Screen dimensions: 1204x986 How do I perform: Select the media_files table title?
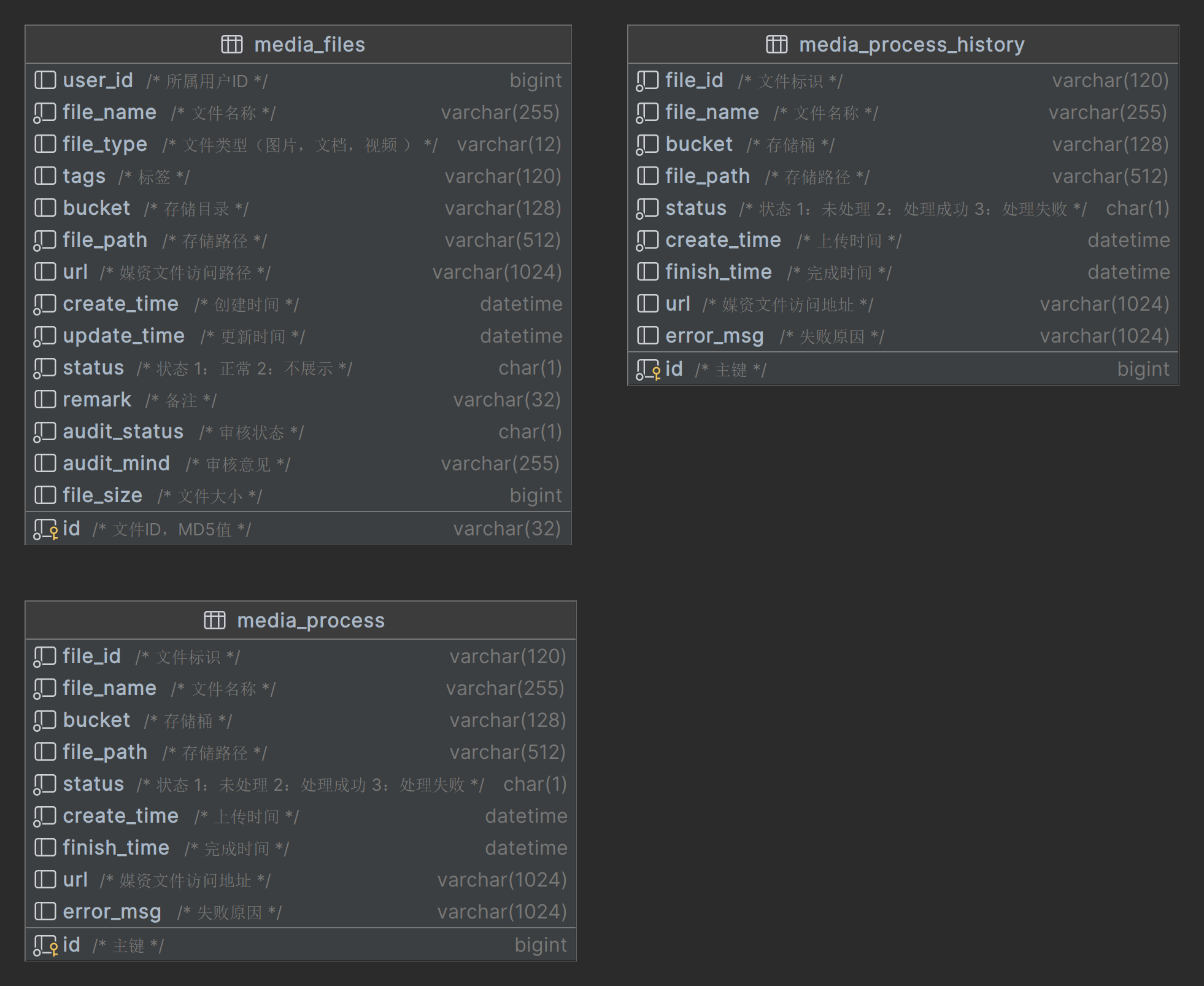(x=309, y=44)
